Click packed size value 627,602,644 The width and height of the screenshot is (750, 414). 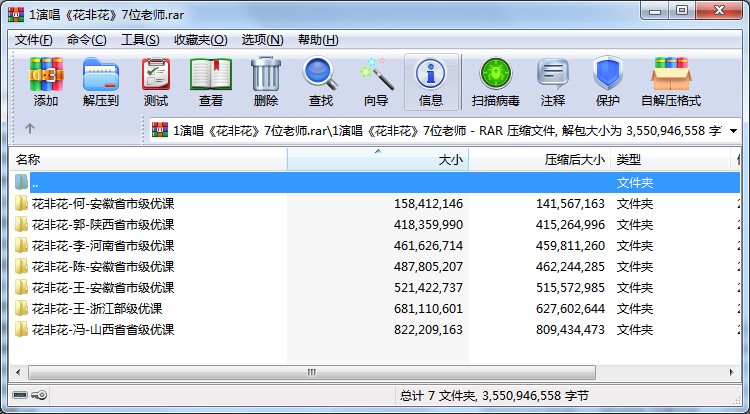tap(570, 309)
